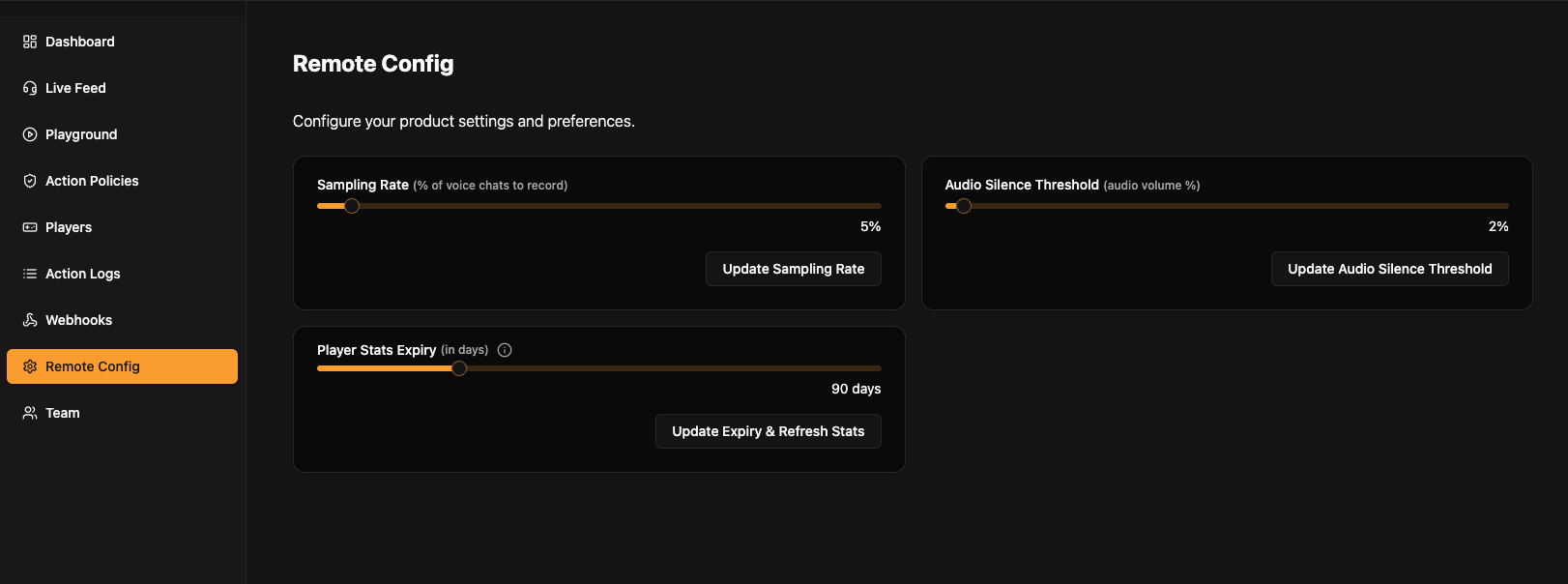Screen dimensions: 1568x584
Task: Click the Update Sampling Rate button
Action: click(793, 269)
